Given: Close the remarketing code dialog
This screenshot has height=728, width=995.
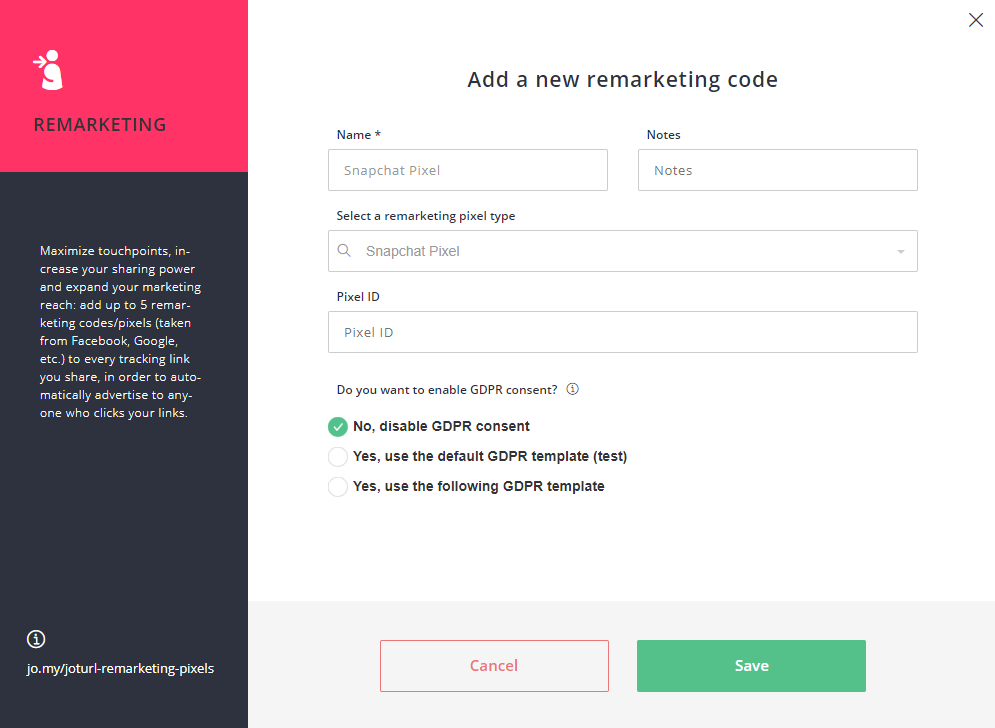Looking at the screenshot, I should [x=975, y=20].
